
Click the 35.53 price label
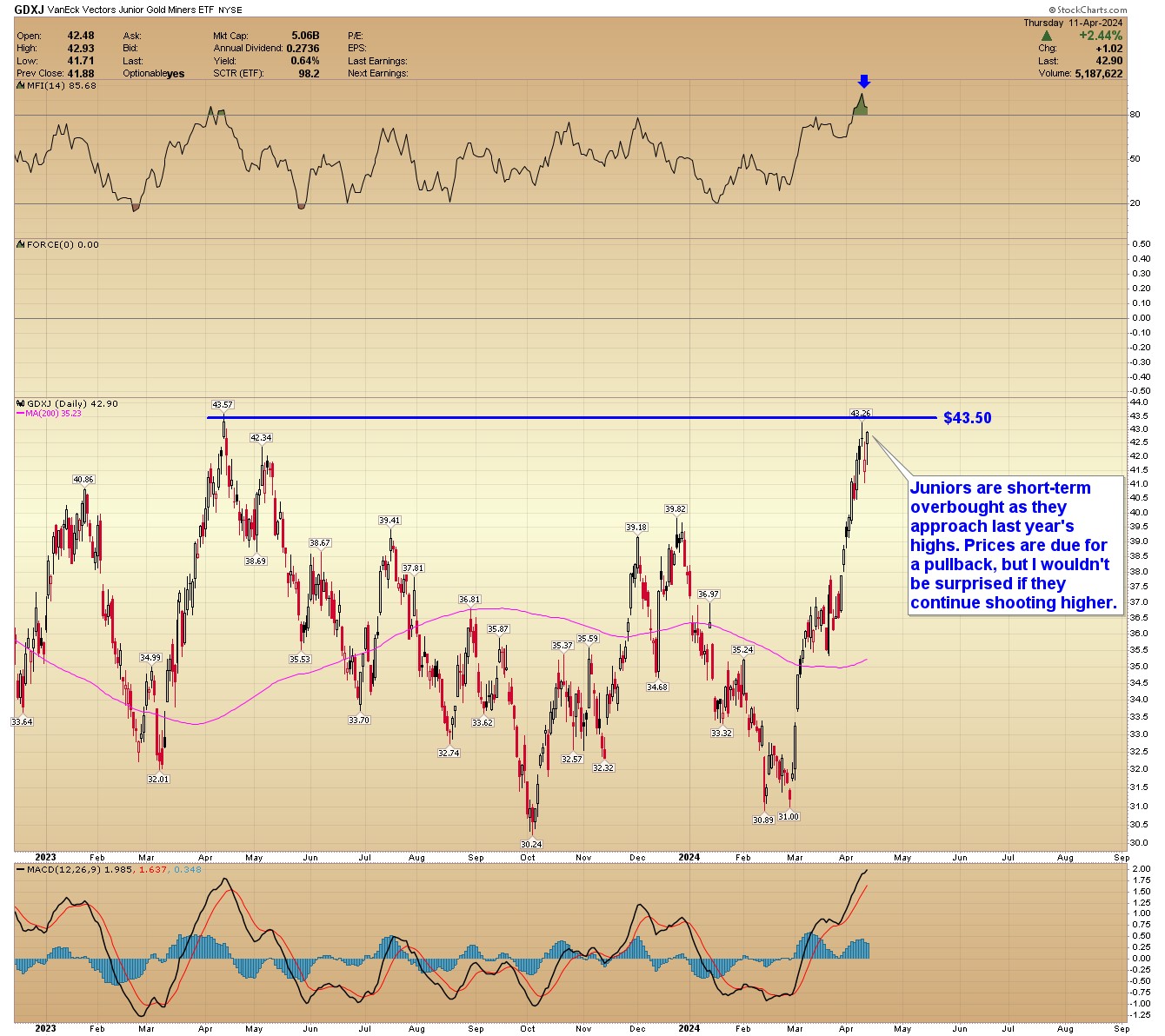(x=300, y=660)
